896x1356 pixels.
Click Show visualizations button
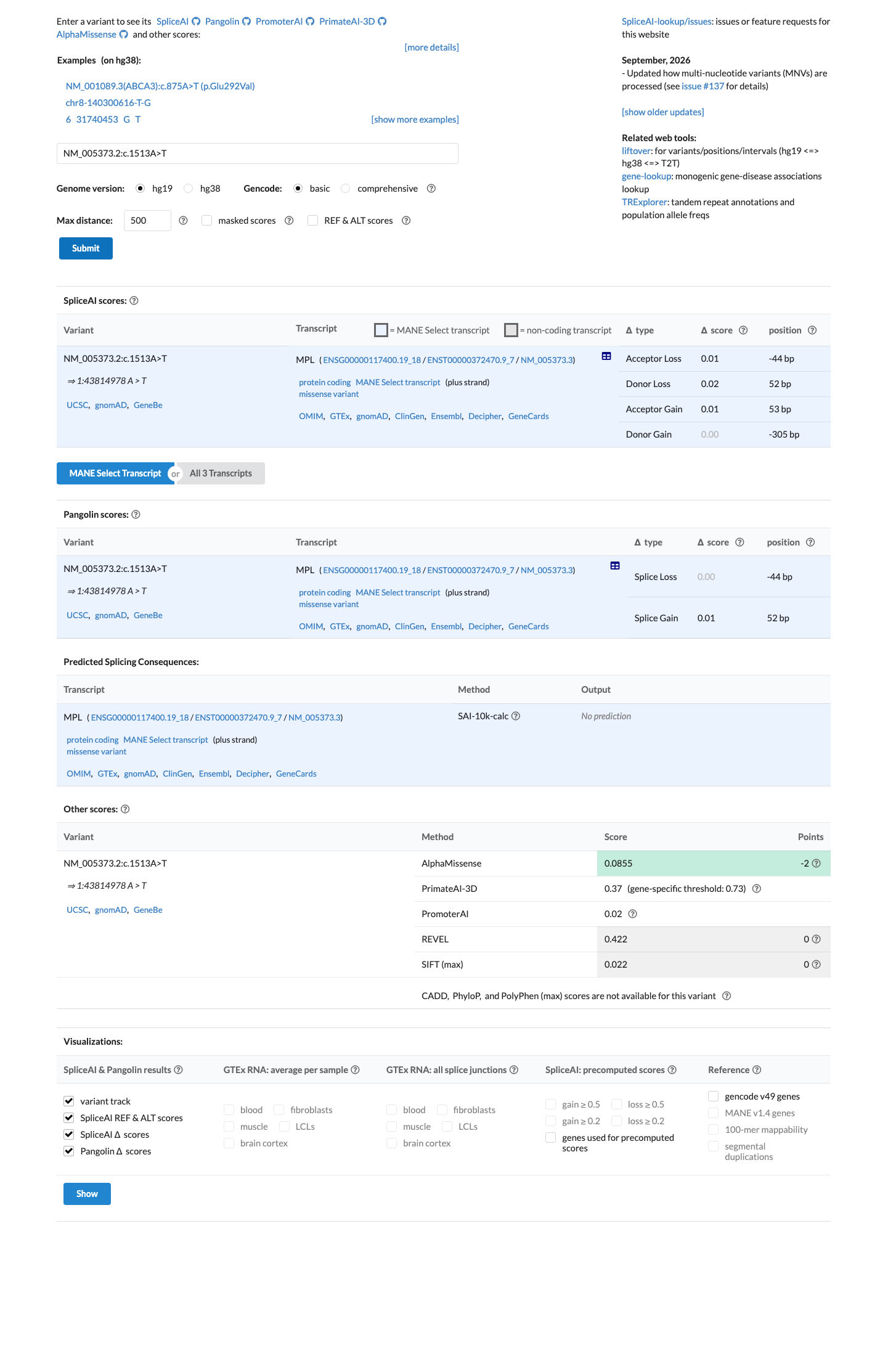click(87, 1194)
